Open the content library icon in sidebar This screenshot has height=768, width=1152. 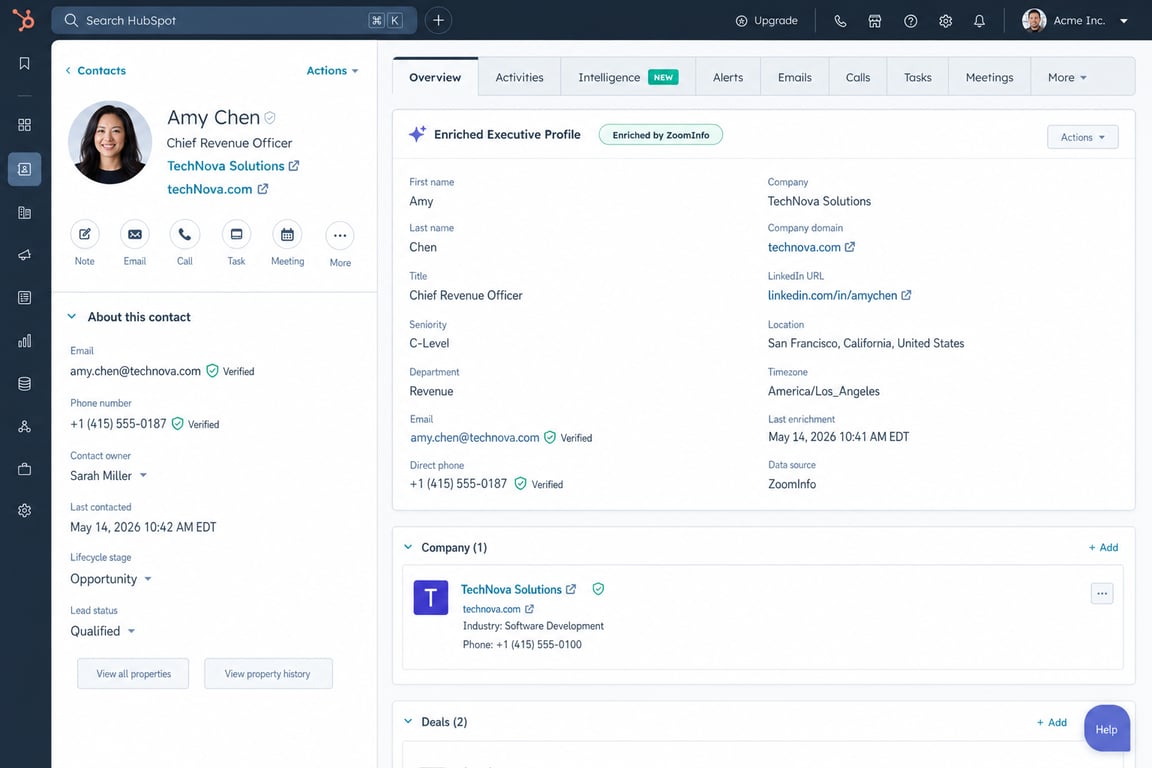[x=24, y=213]
